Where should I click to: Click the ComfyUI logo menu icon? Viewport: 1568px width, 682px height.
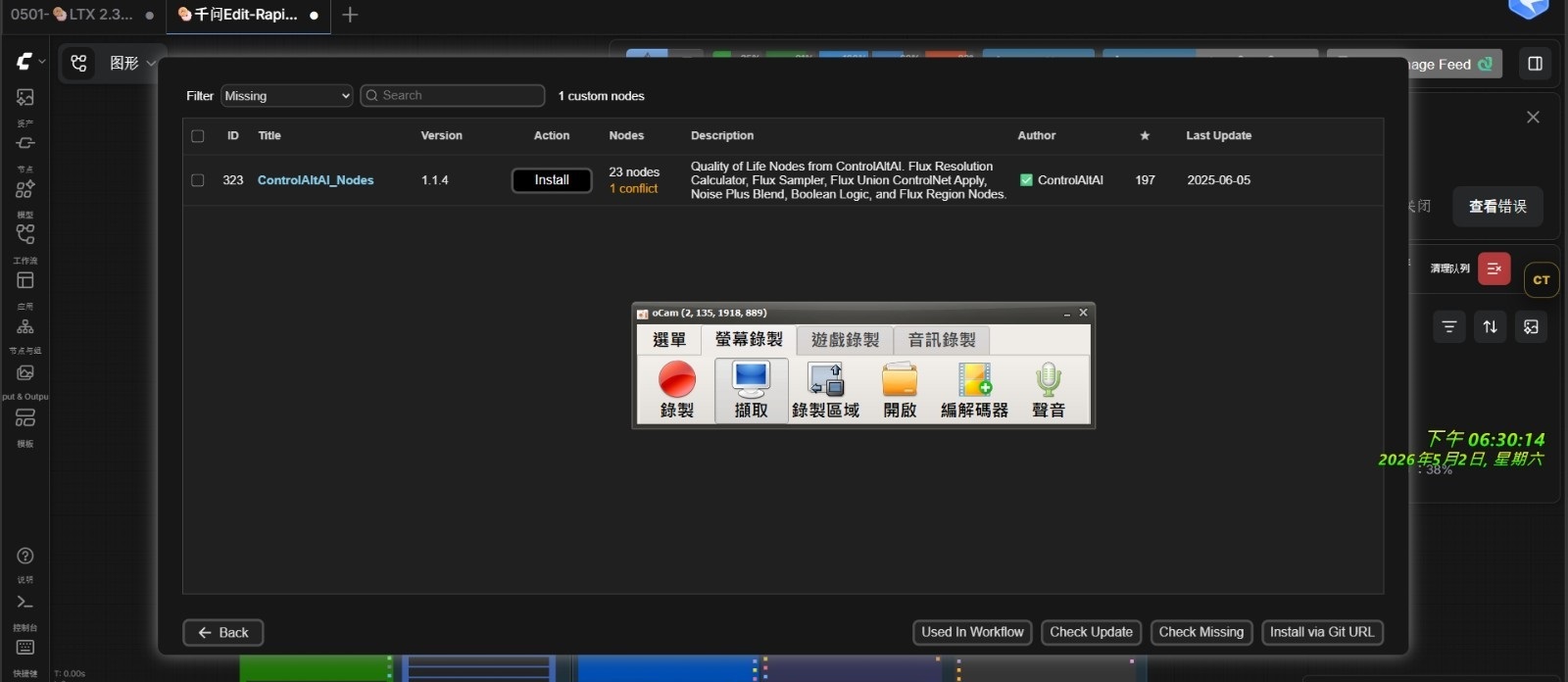pyautogui.click(x=24, y=62)
